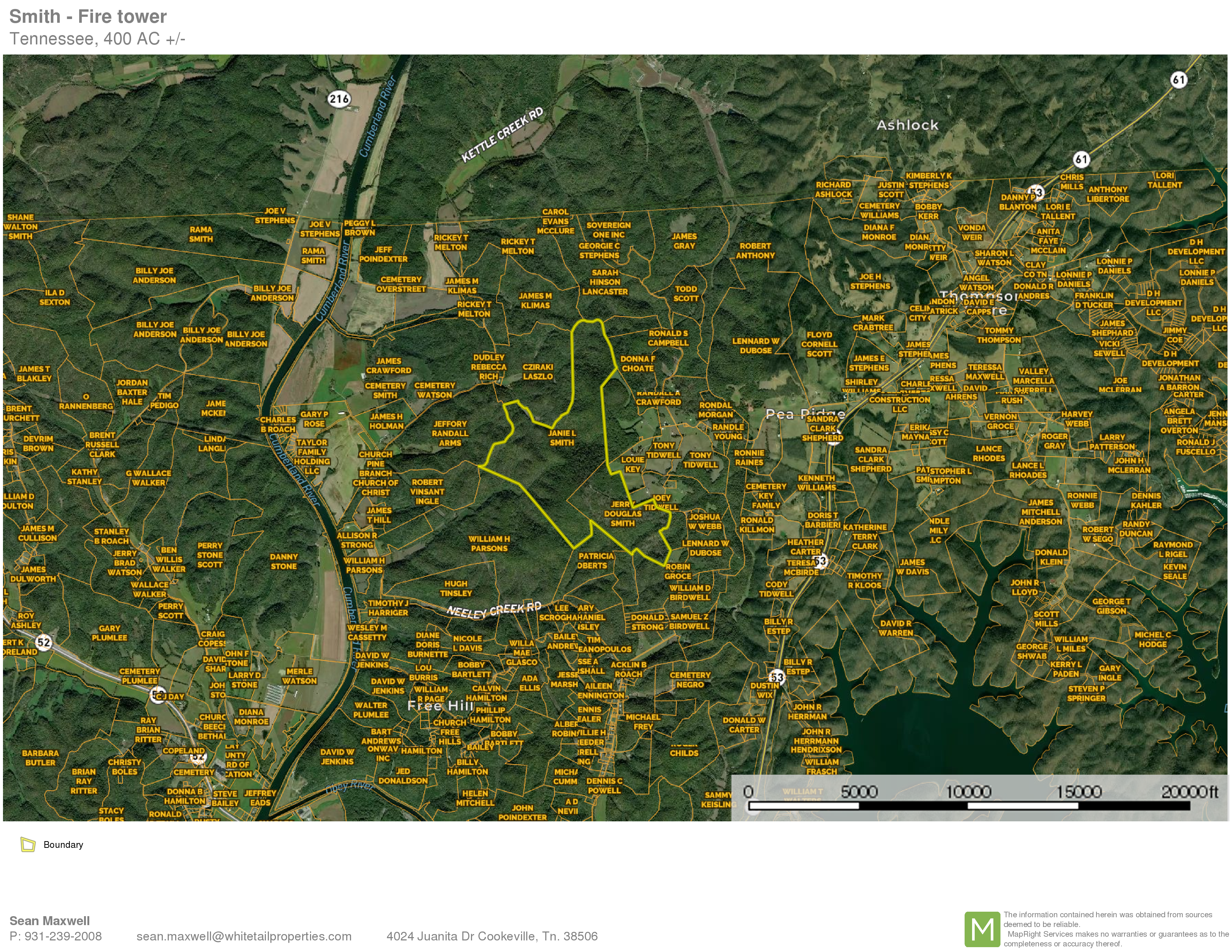Click the Neeley Creek Rd road label

[494, 610]
